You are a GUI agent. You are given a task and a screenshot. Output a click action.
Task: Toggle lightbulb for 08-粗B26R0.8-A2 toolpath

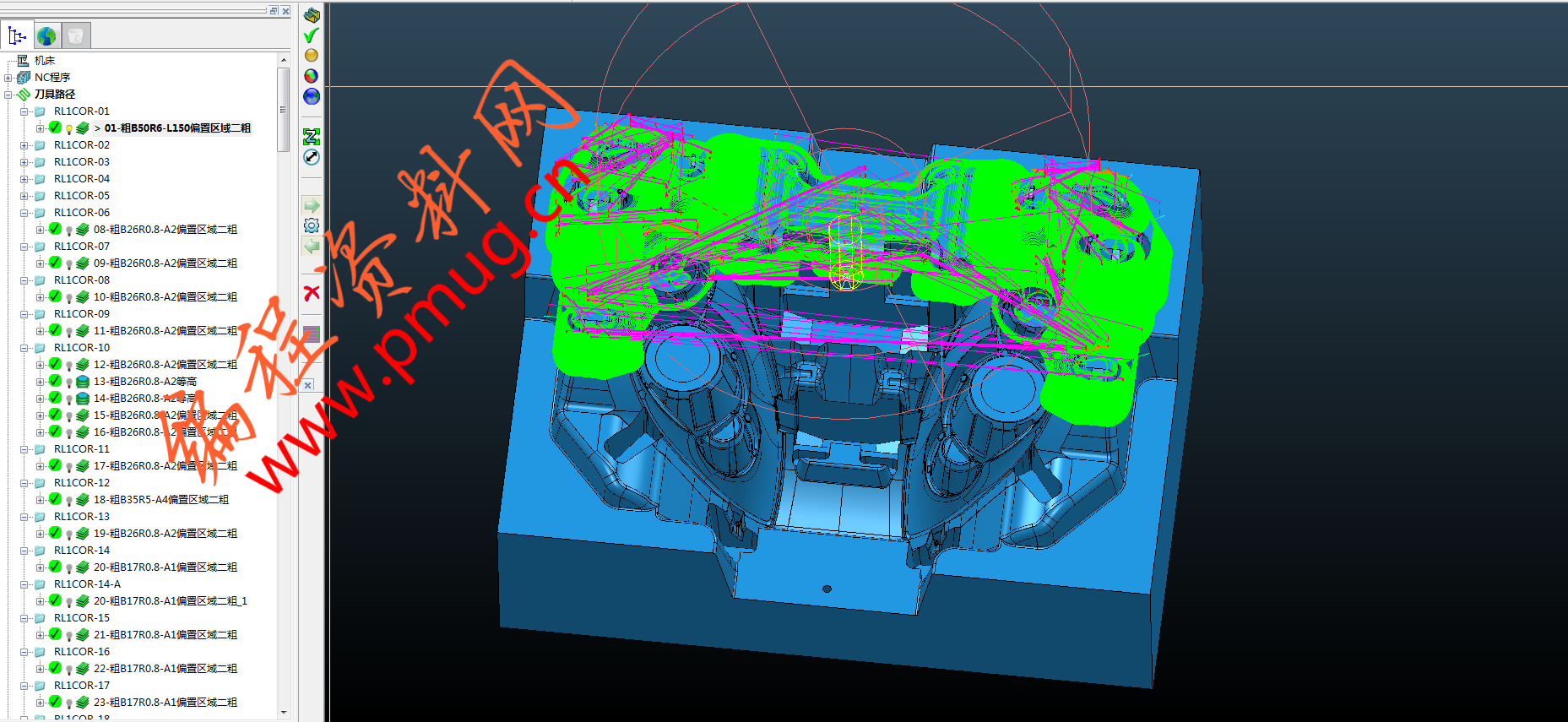pyautogui.click(x=69, y=231)
